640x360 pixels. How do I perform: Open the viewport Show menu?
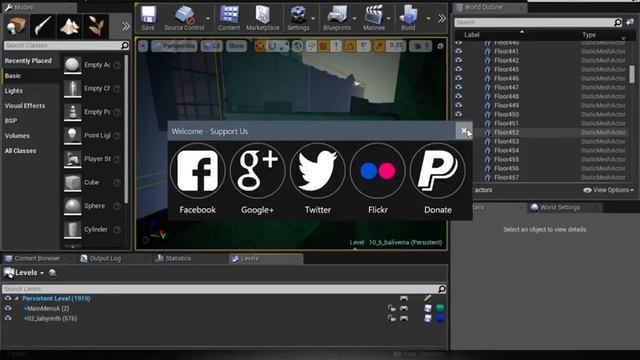236,46
